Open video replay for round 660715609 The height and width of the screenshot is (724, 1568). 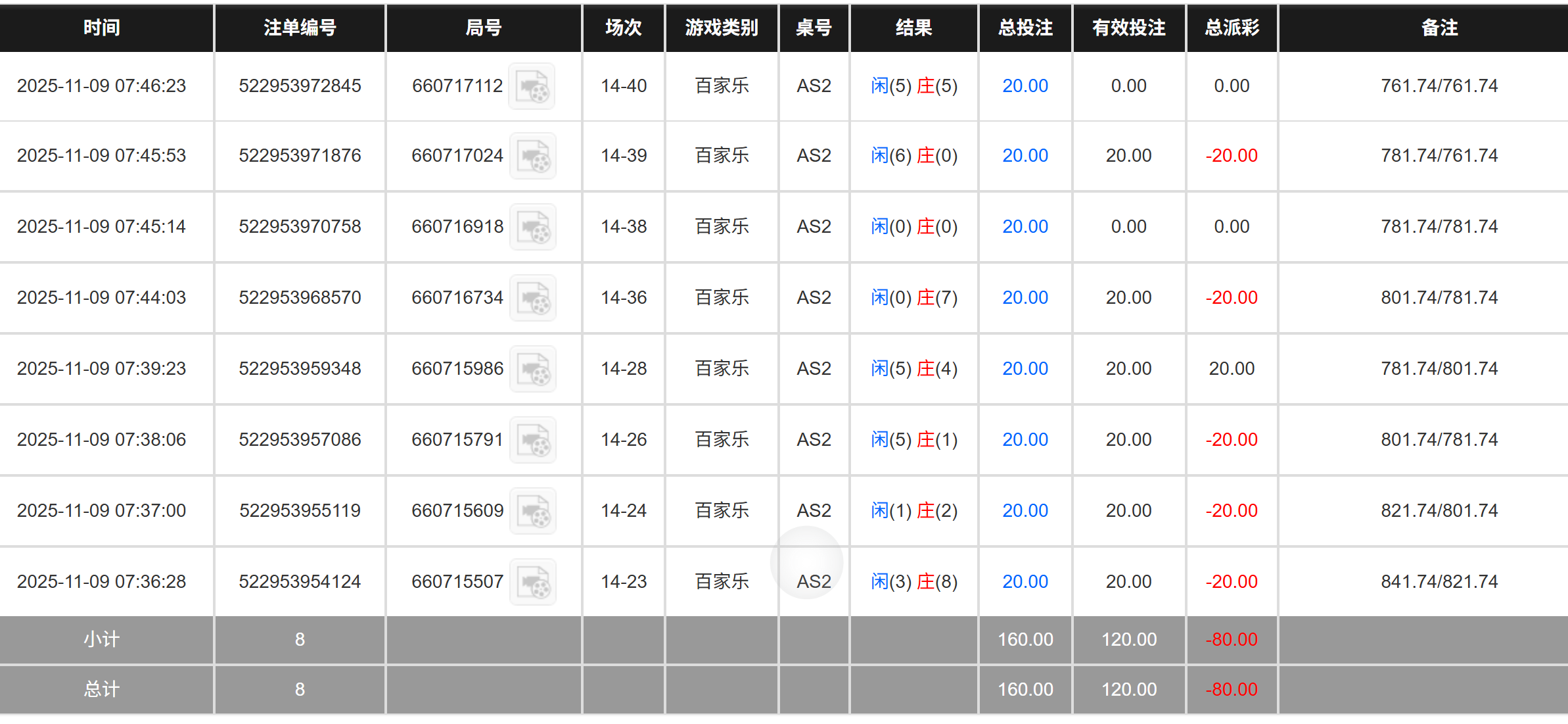(532, 510)
